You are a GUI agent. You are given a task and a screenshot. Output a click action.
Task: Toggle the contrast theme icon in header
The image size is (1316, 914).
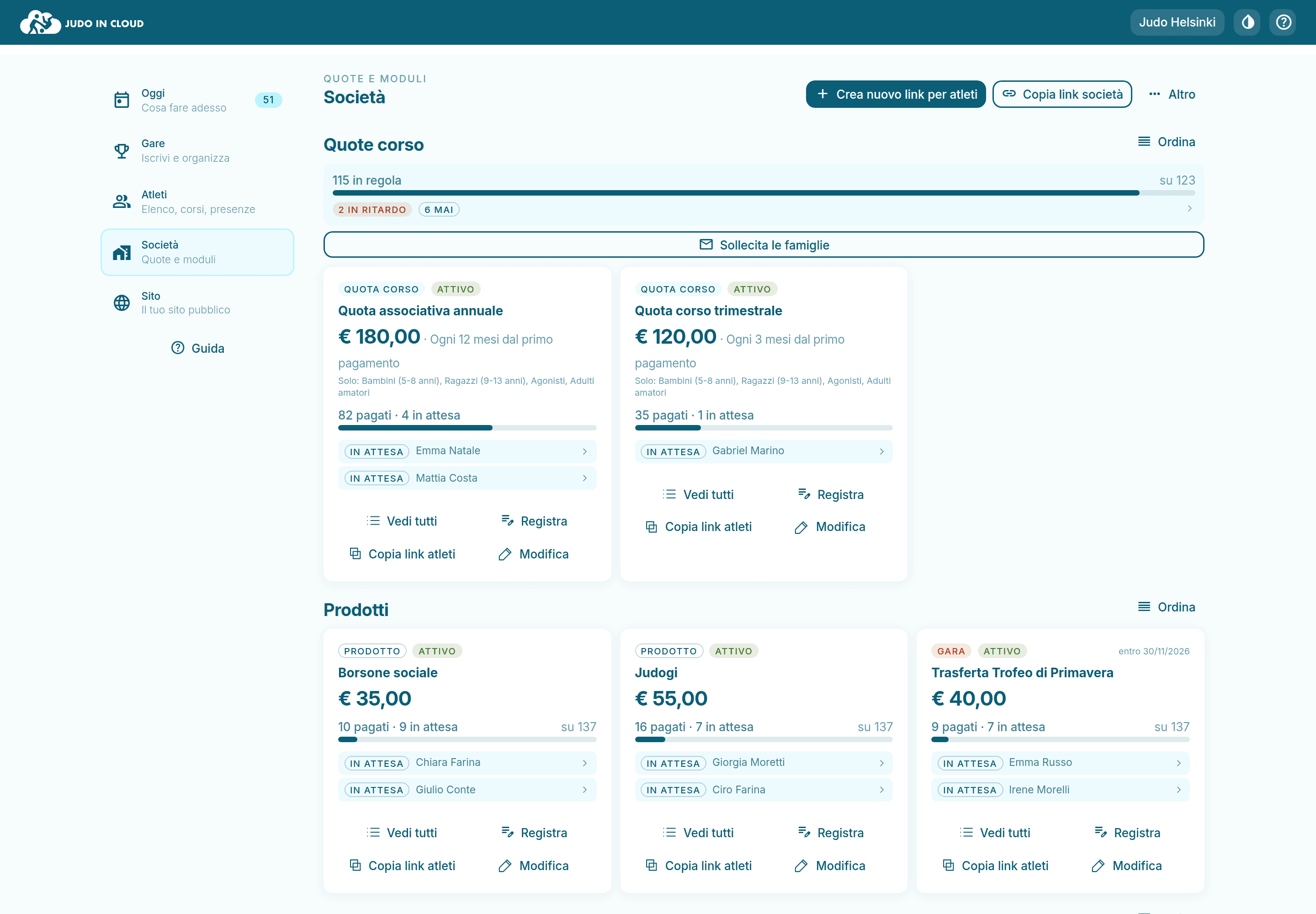[1247, 22]
